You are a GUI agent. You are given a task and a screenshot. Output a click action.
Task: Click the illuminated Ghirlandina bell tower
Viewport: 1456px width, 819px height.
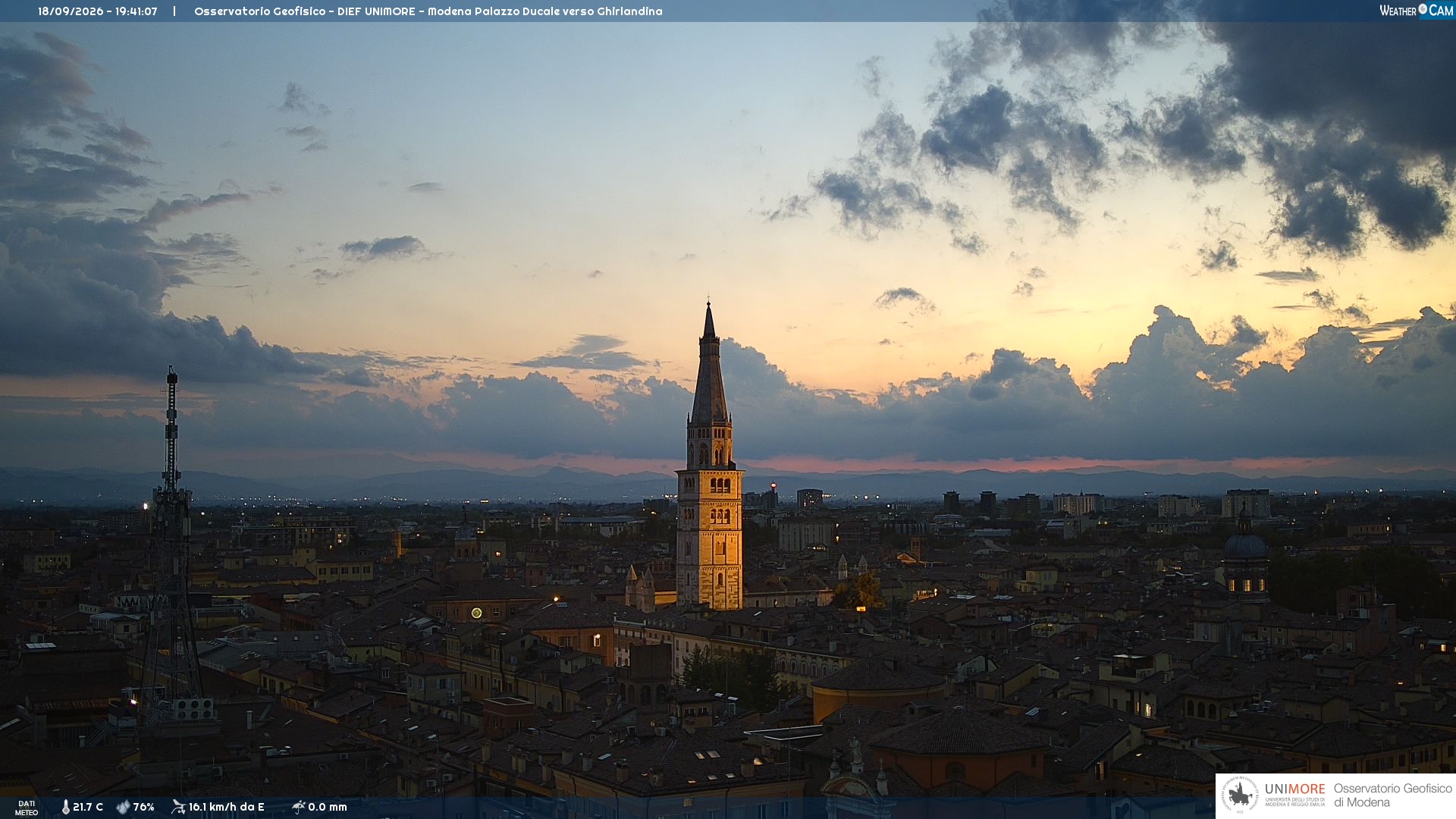[710, 463]
